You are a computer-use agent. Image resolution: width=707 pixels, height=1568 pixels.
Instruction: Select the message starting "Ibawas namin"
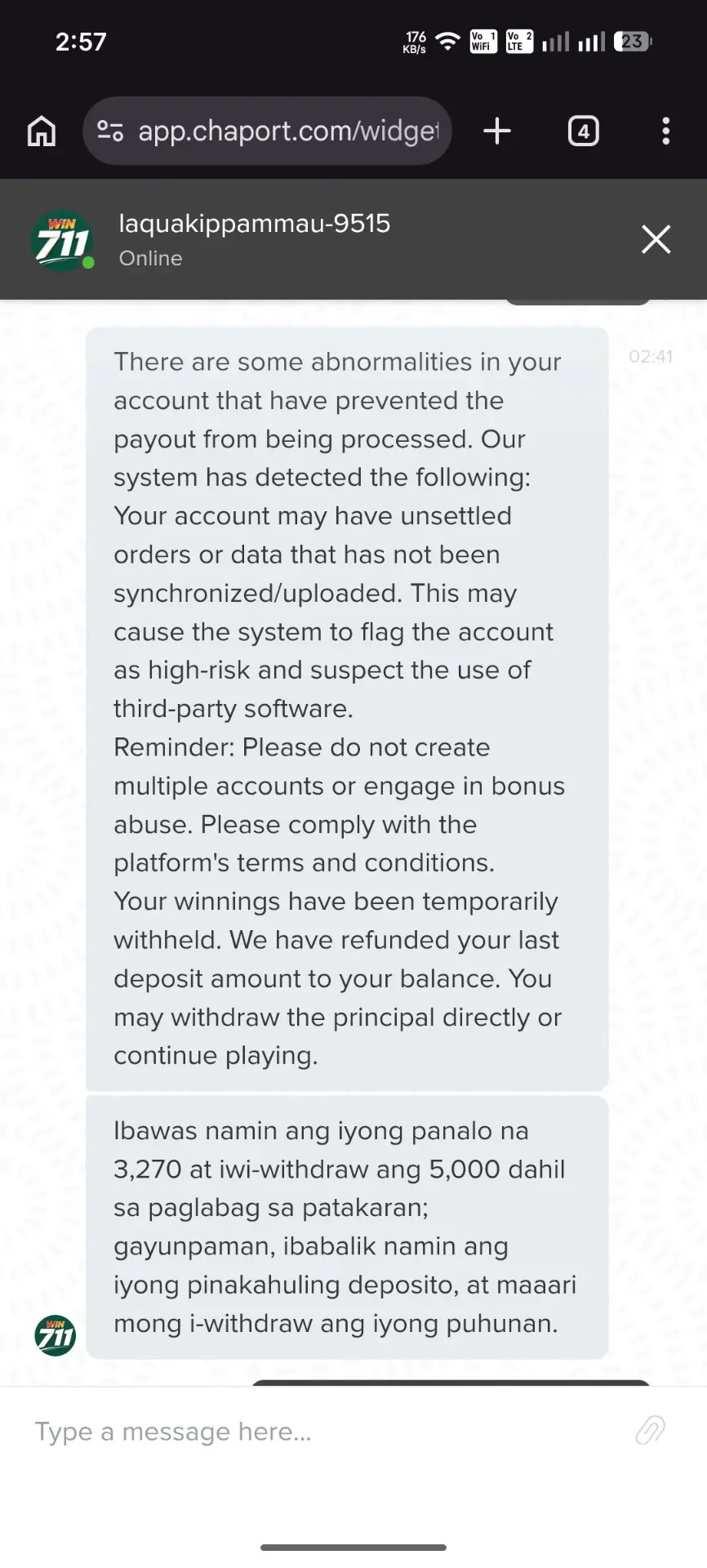tap(347, 1227)
